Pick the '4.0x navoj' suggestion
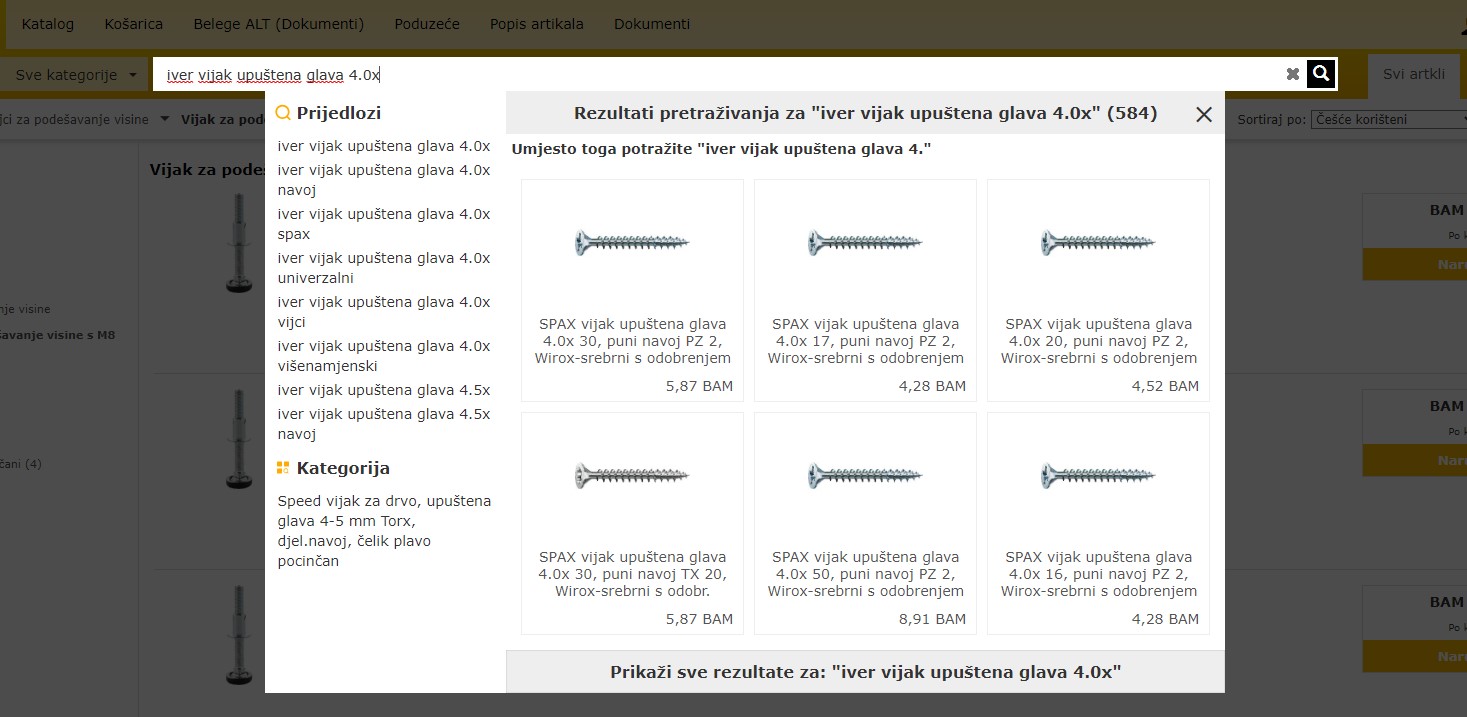 384,180
